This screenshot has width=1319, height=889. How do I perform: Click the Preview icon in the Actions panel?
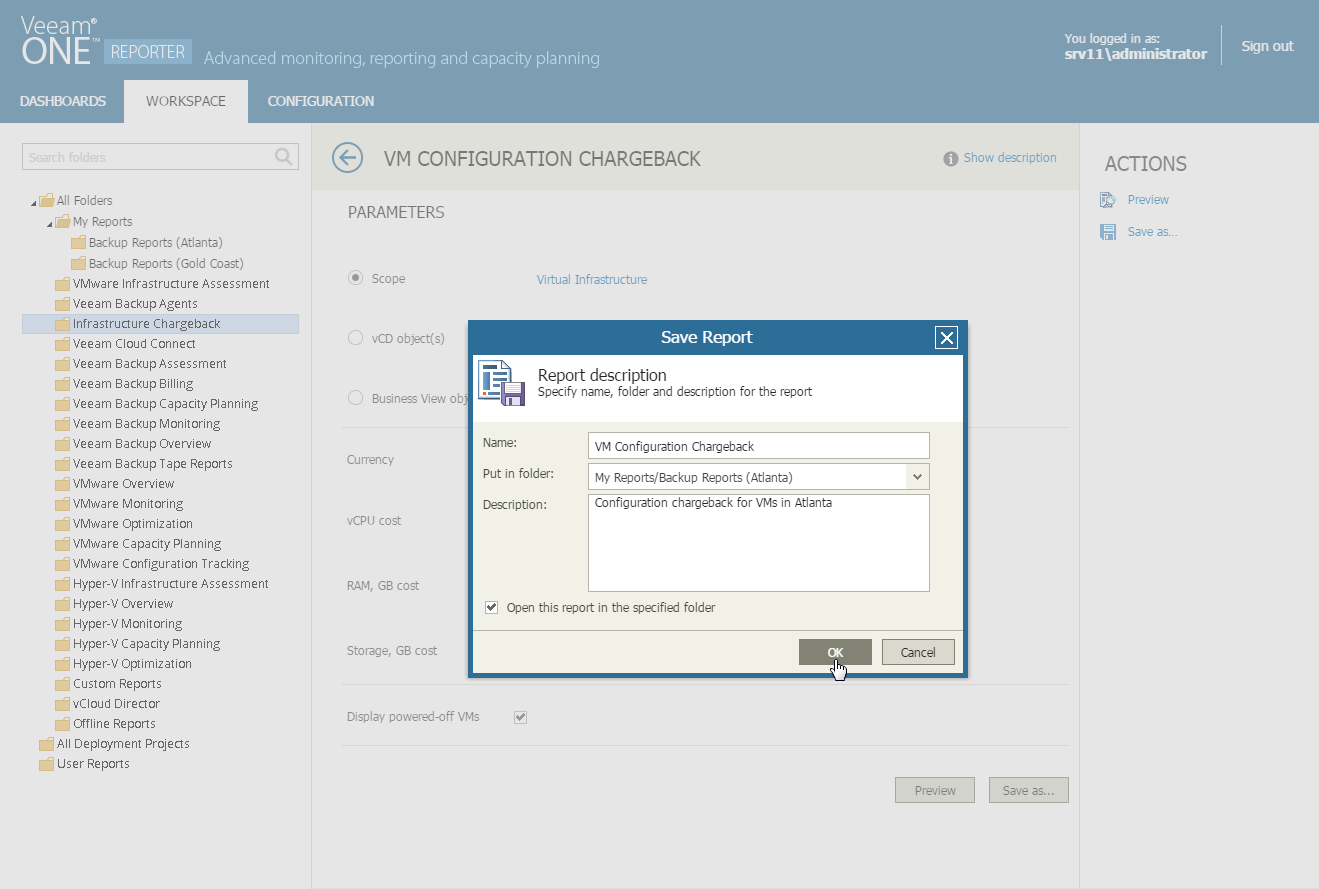[x=1108, y=200]
